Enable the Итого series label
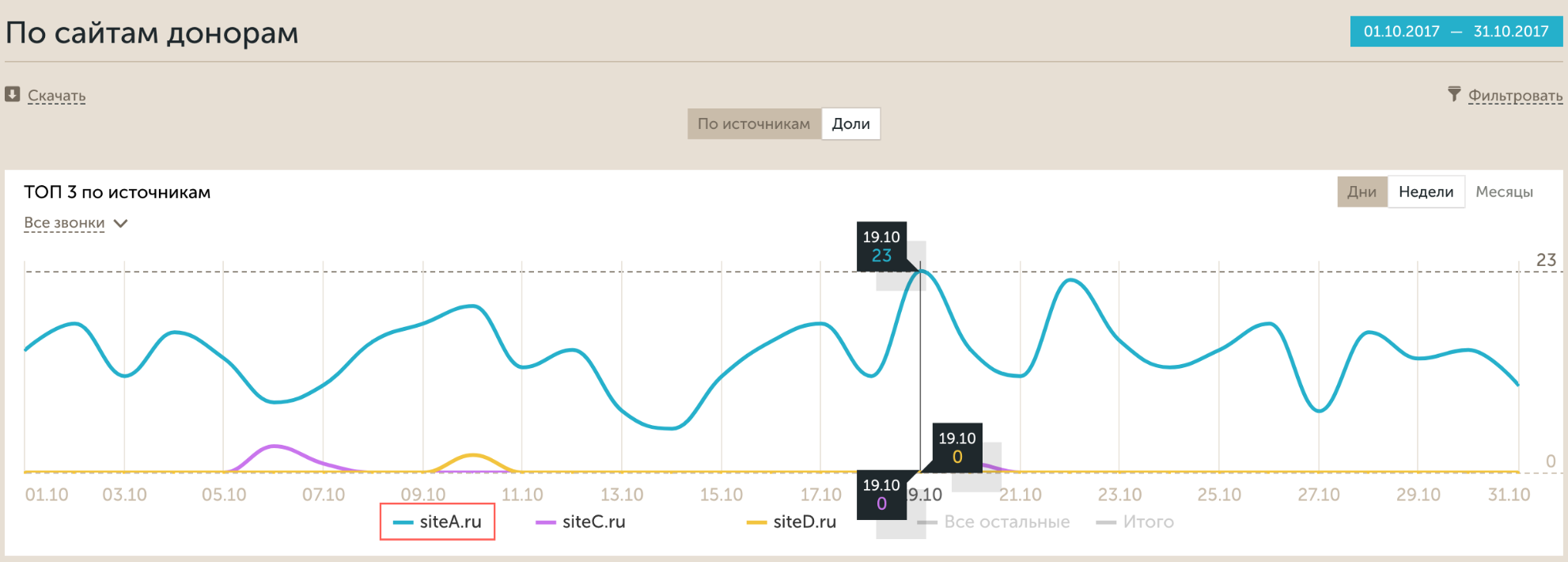This screenshot has width=1568, height=562. pos(1148,522)
